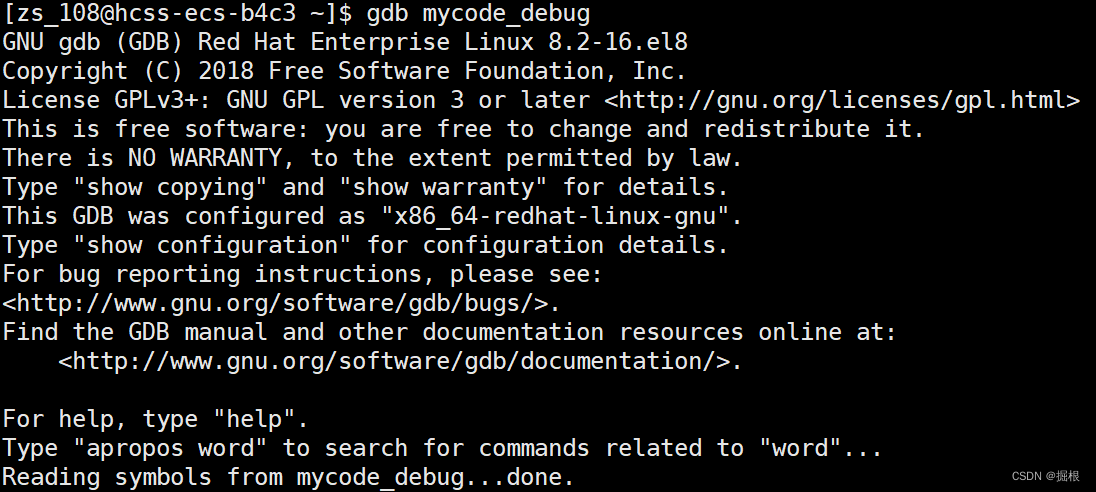Click the NO WARRANTY text
Screen dimensions: 1096x492
tap(205, 158)
